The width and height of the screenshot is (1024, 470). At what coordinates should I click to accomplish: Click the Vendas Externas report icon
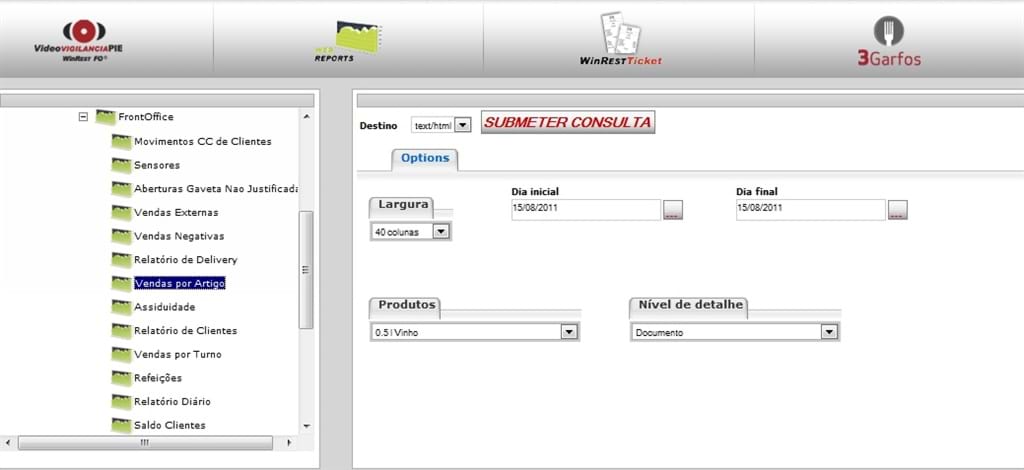point(121,212)
